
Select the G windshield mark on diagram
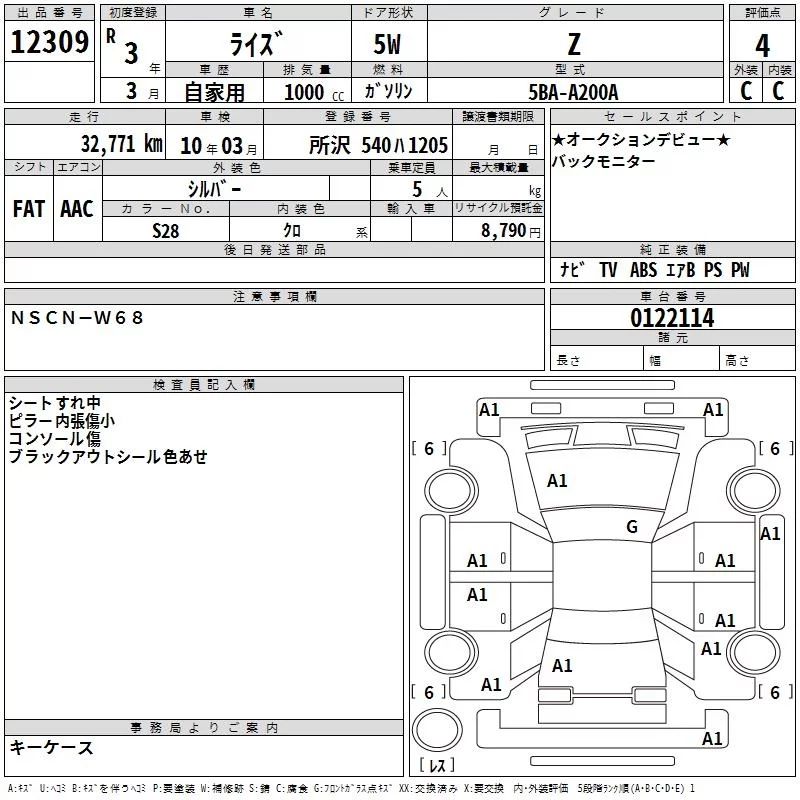click(x=632, y=526)
